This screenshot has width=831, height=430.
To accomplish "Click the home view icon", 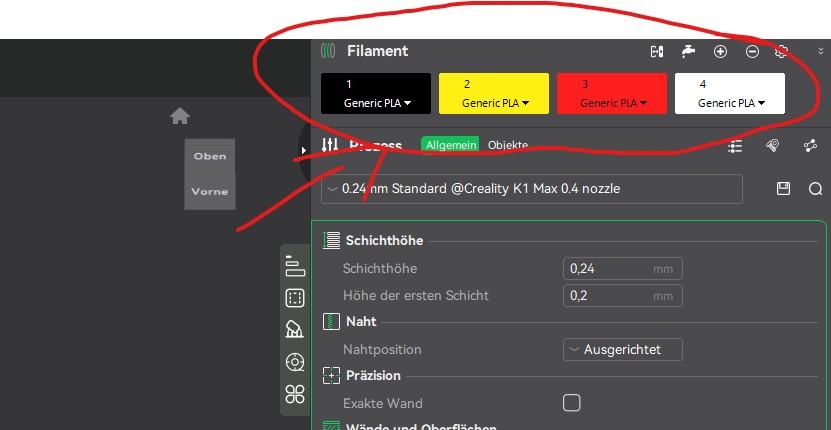I will 180,117.
